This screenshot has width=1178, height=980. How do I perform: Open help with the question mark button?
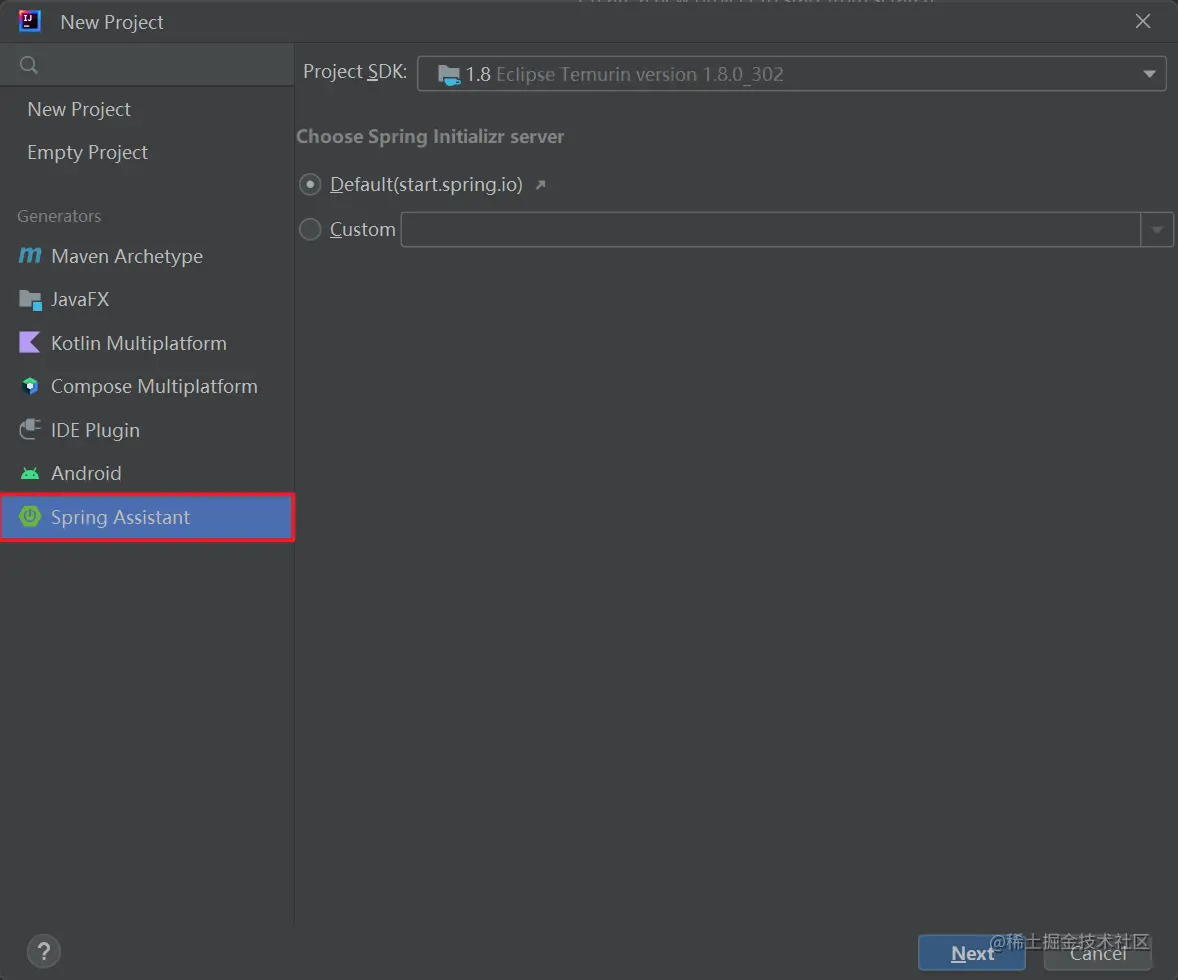44,951
